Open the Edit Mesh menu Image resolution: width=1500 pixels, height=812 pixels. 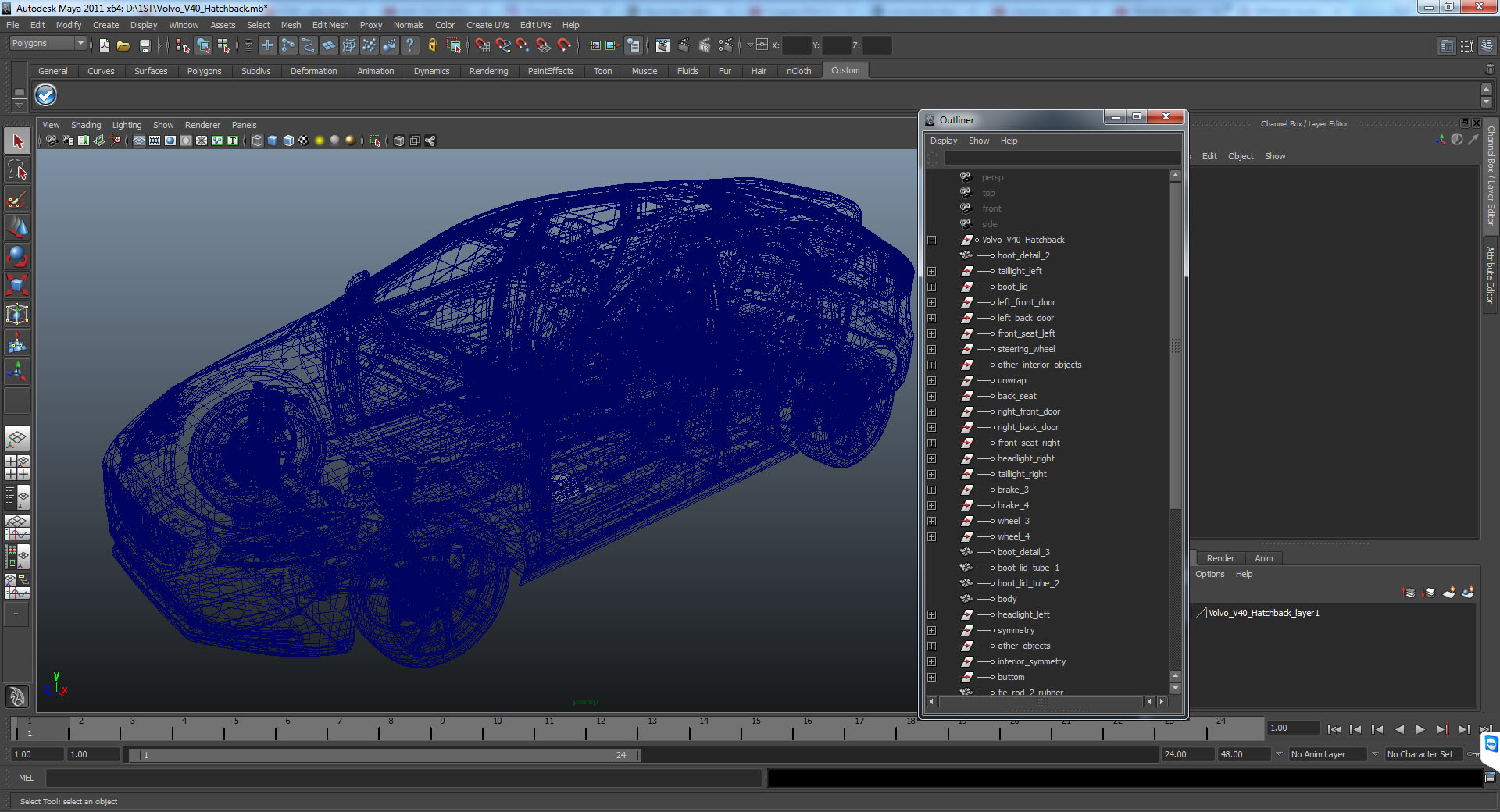(330, 25)
